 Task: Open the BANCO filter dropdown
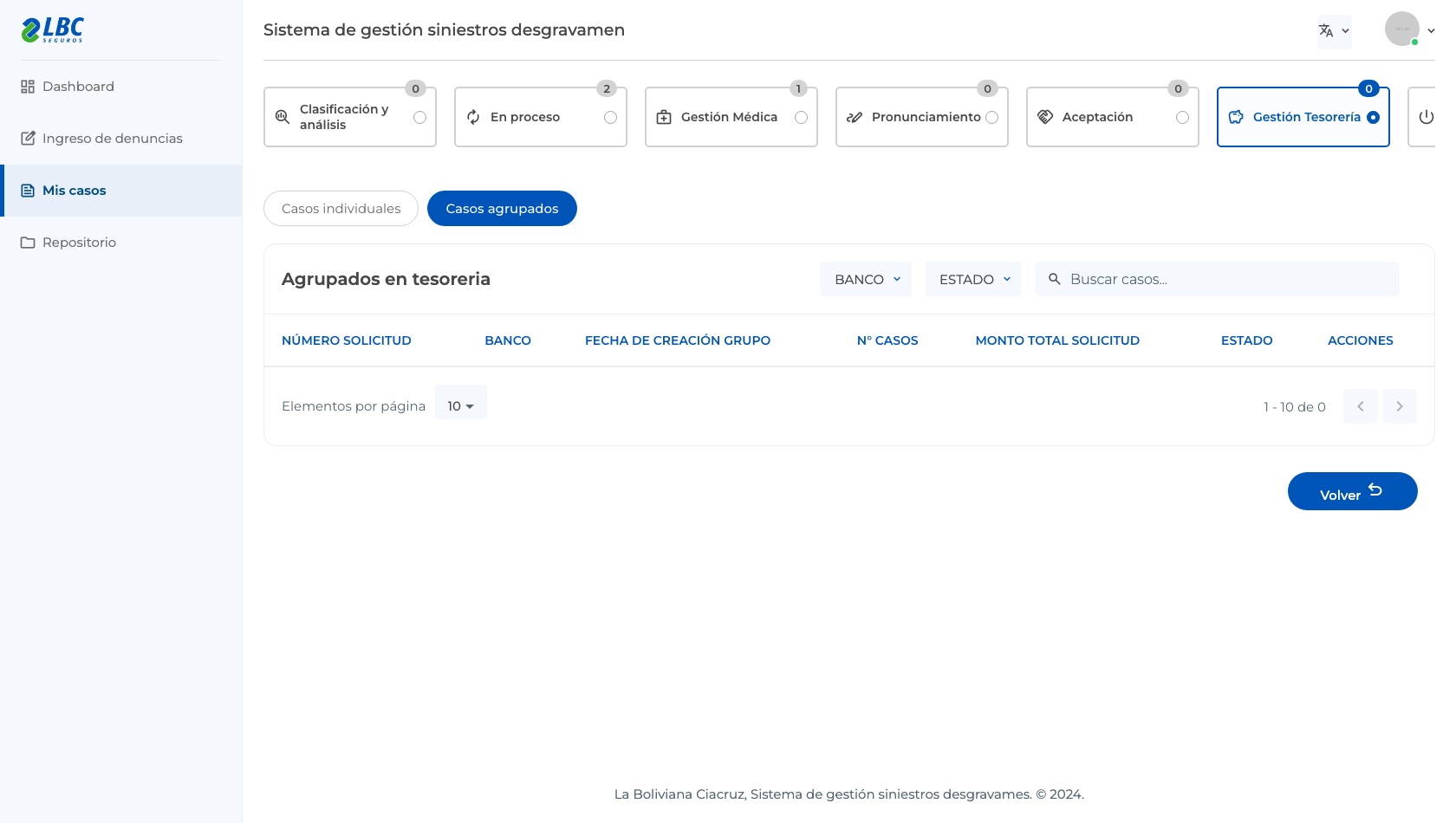click(867, 279)
